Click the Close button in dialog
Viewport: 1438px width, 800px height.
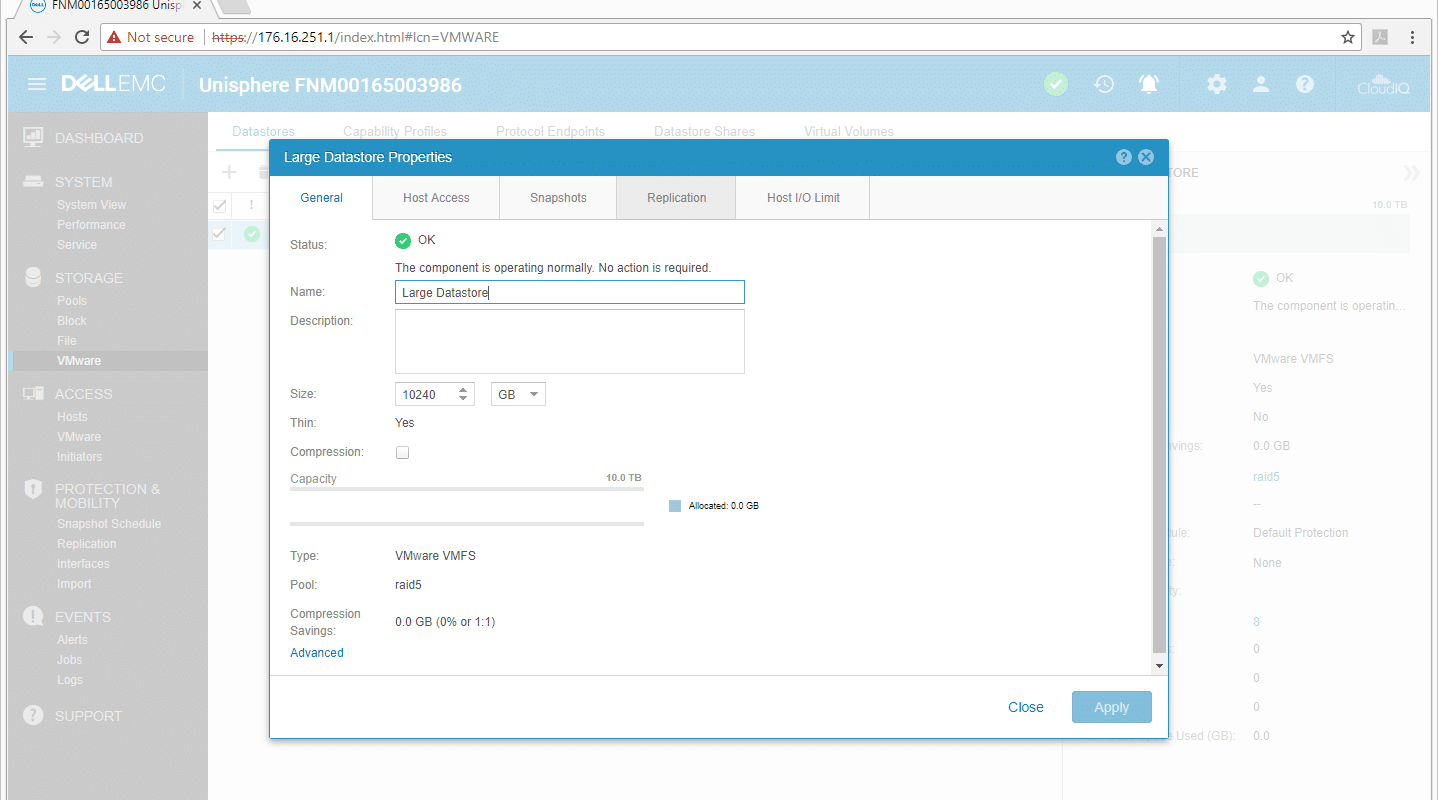pos(1026,707)
